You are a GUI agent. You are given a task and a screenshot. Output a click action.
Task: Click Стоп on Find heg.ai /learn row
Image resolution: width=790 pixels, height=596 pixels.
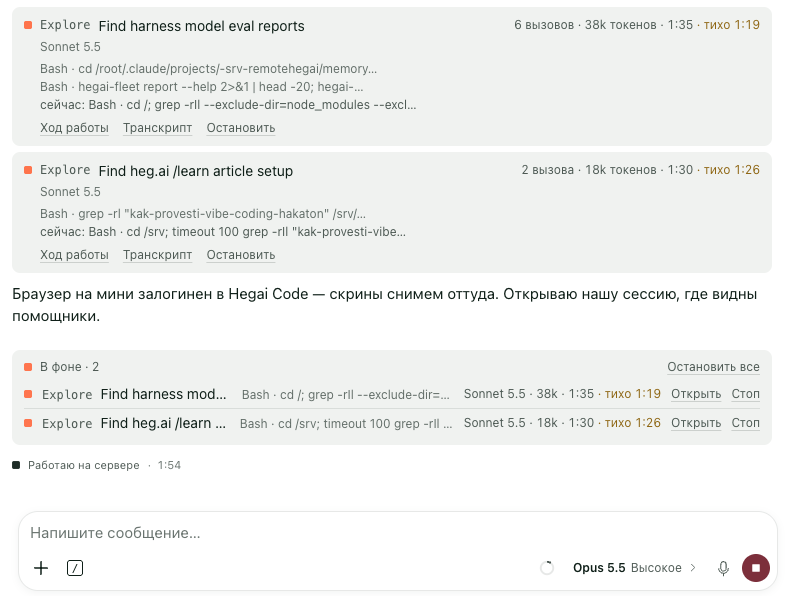746,423
